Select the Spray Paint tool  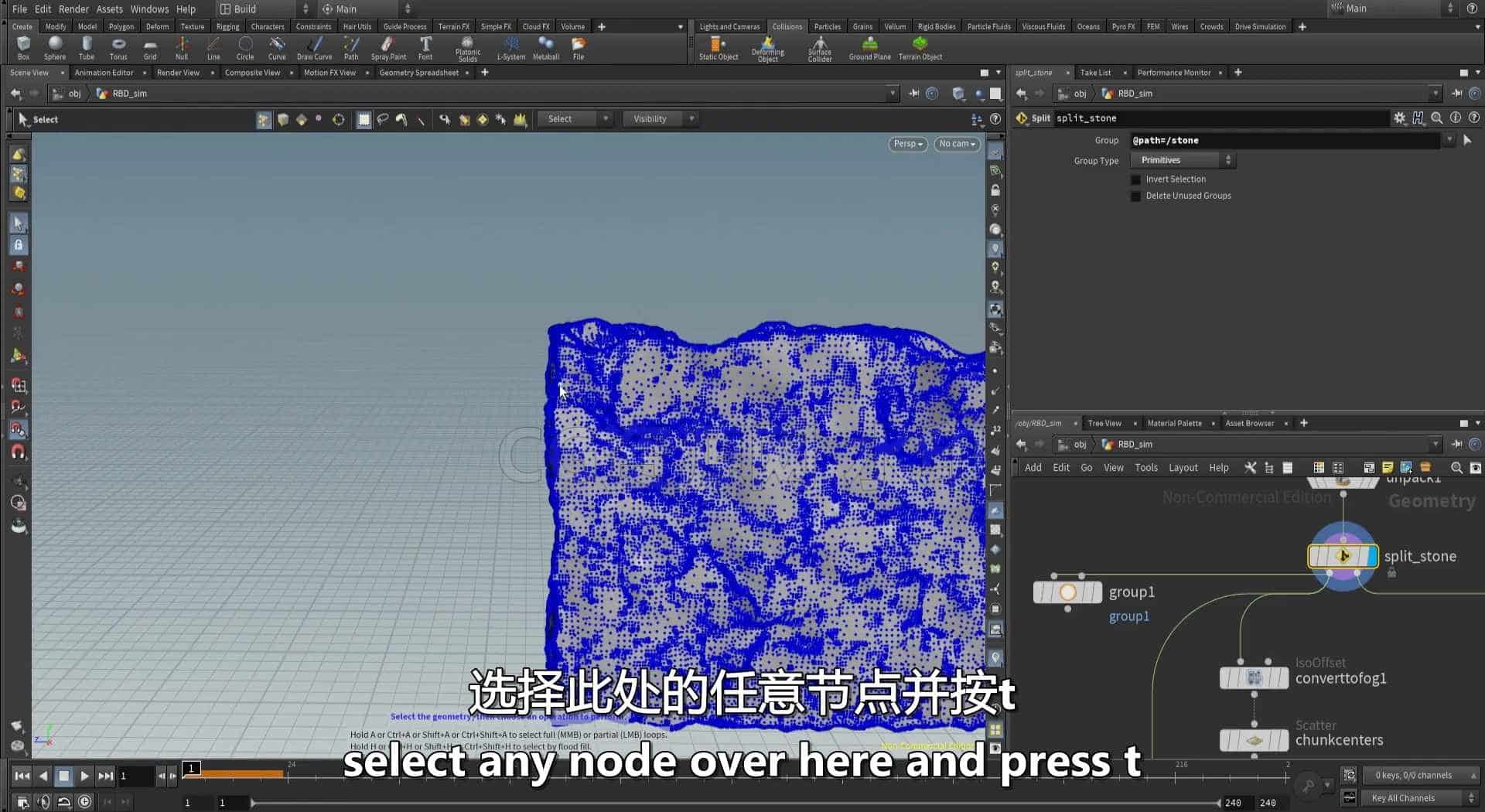(x=388, y=48)
